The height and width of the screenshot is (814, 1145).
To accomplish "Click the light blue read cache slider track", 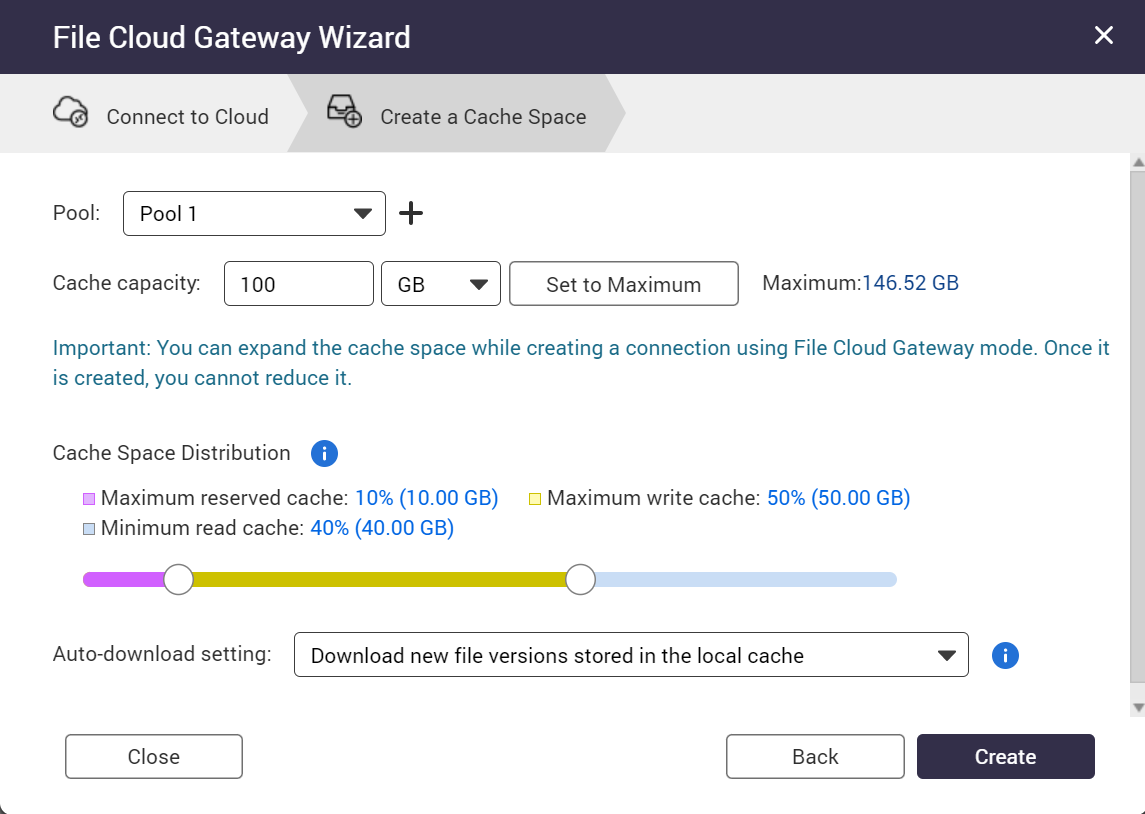I will coord(746,580).
